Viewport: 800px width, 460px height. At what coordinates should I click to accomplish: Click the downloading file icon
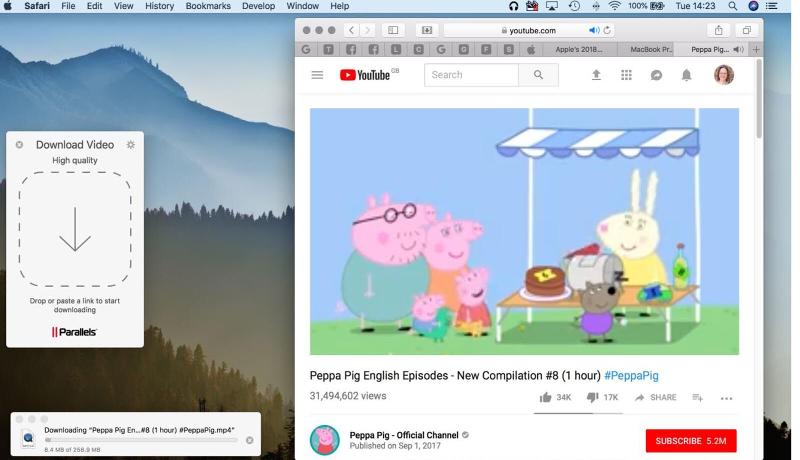point(28,439)
